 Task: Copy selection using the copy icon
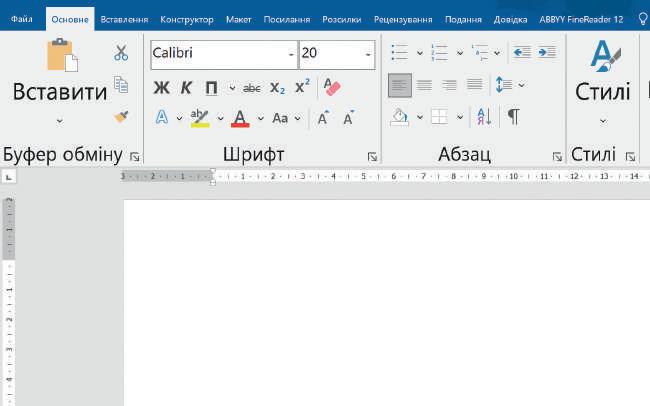point(121,85)
